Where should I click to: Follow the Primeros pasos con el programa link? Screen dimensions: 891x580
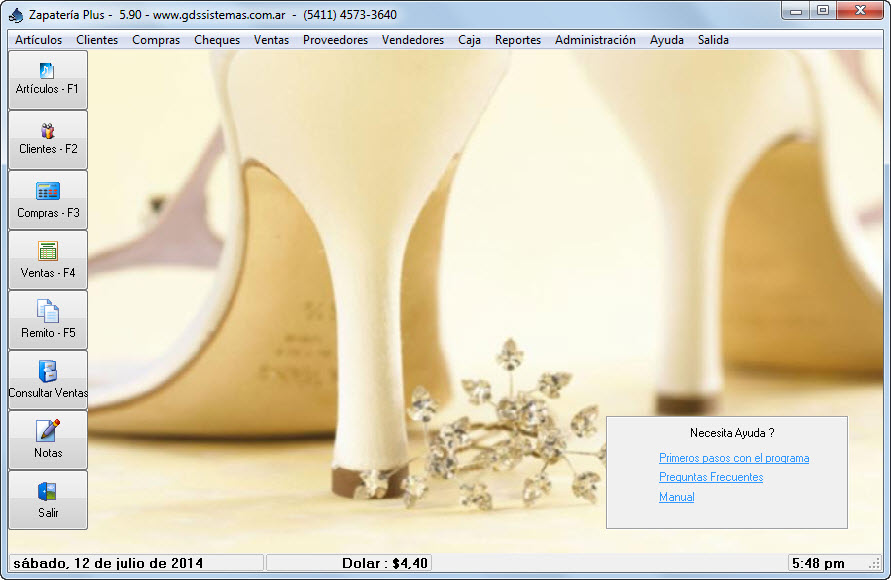[734, 458]
